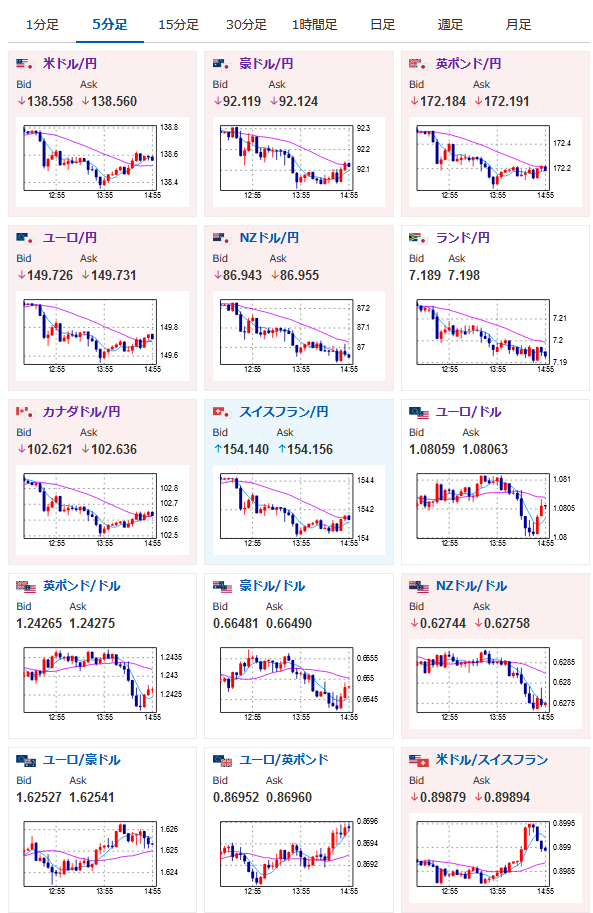
Task: Select the 15分足 timeframe tab
Action: point(178,24)
